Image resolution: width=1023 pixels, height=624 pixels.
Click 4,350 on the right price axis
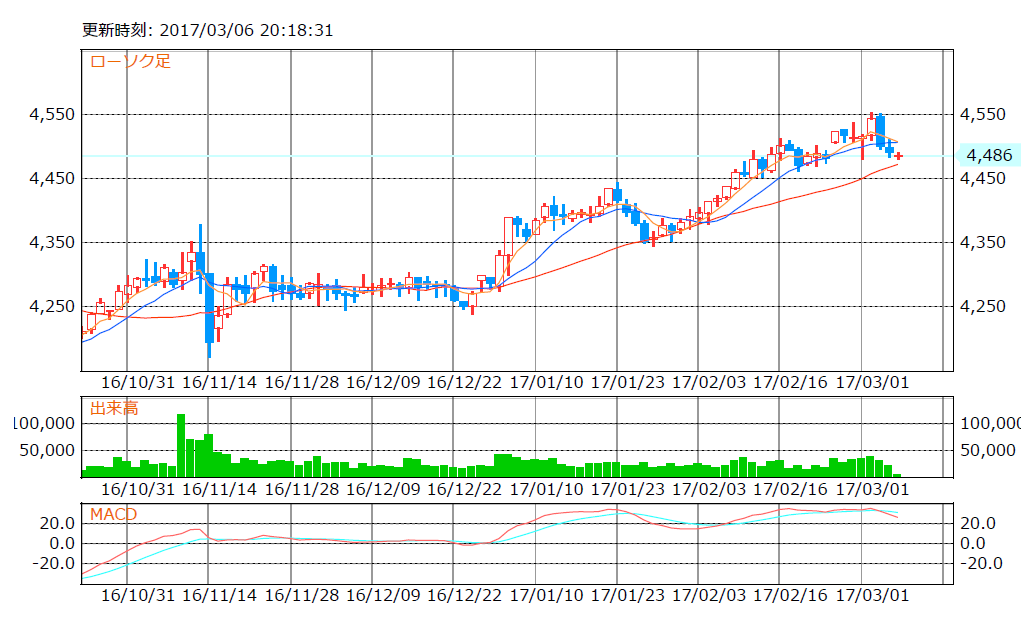[x=983, y=242]
